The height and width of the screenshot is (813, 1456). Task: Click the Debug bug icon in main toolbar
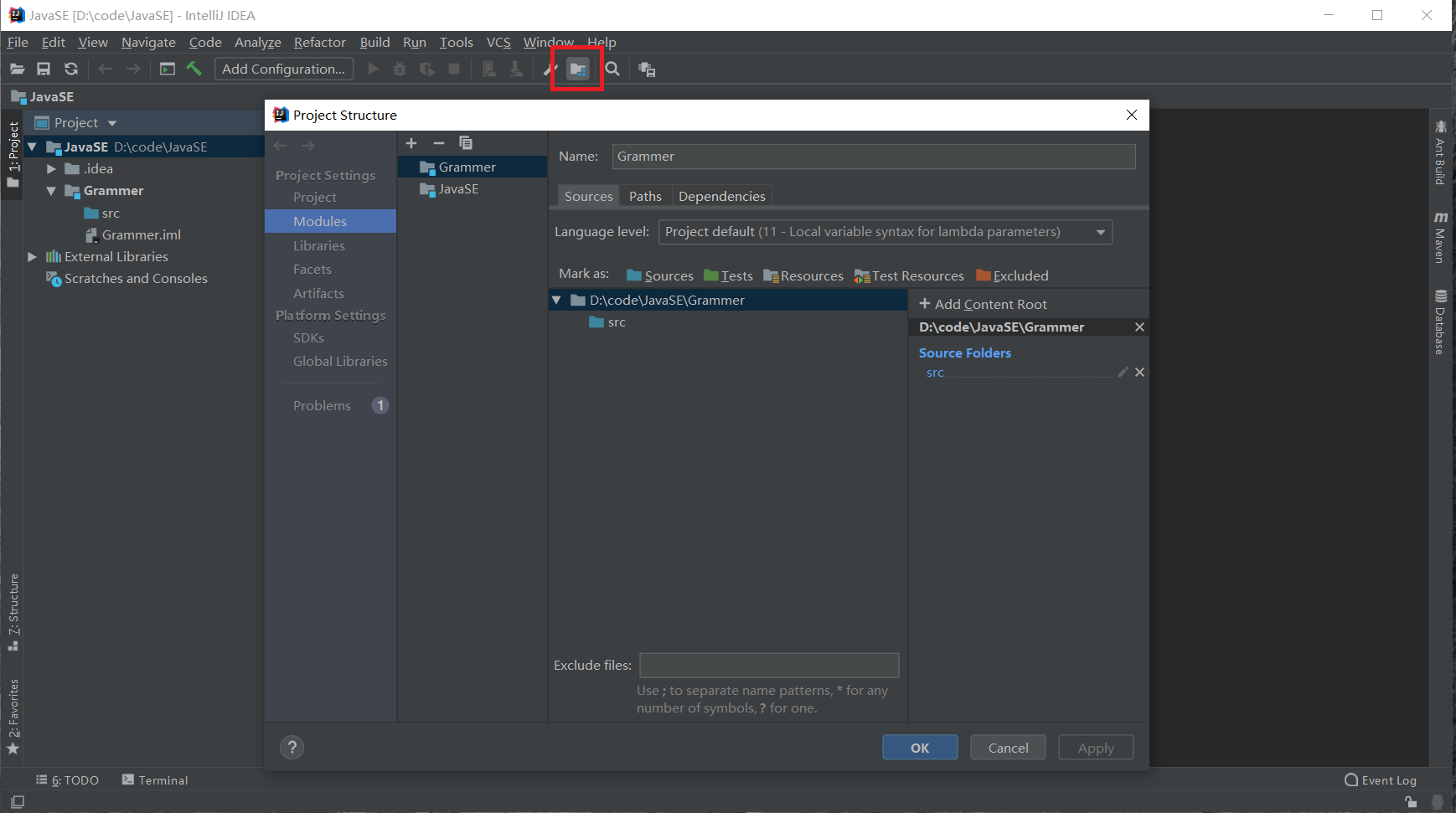400,69
